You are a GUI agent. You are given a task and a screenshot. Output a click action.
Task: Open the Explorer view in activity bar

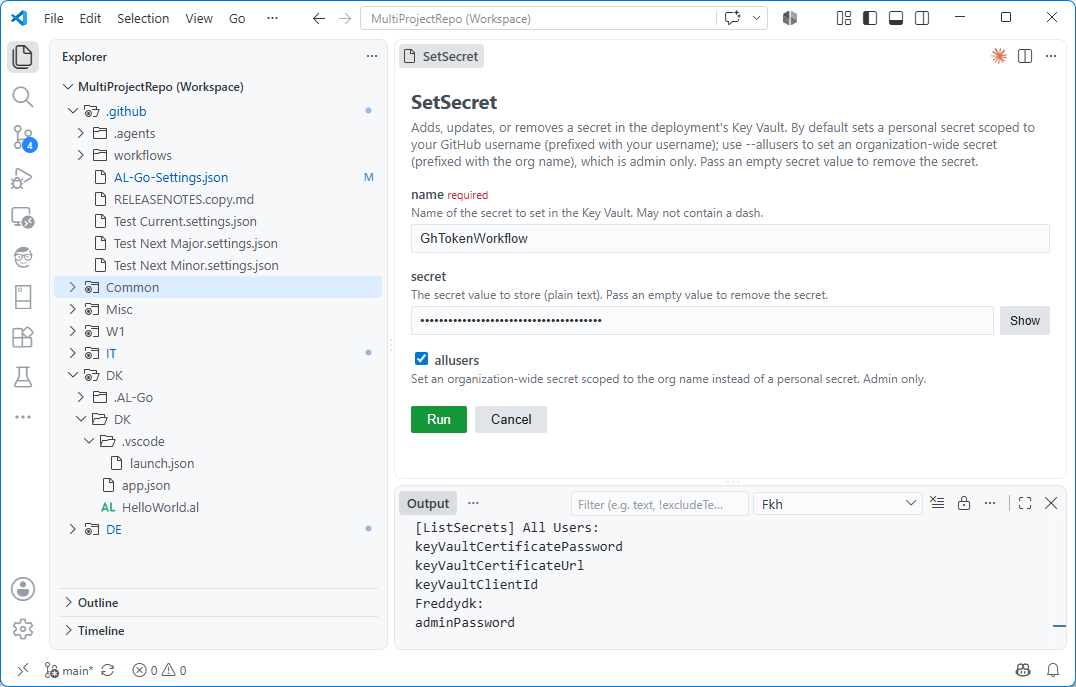click(23, 56)
